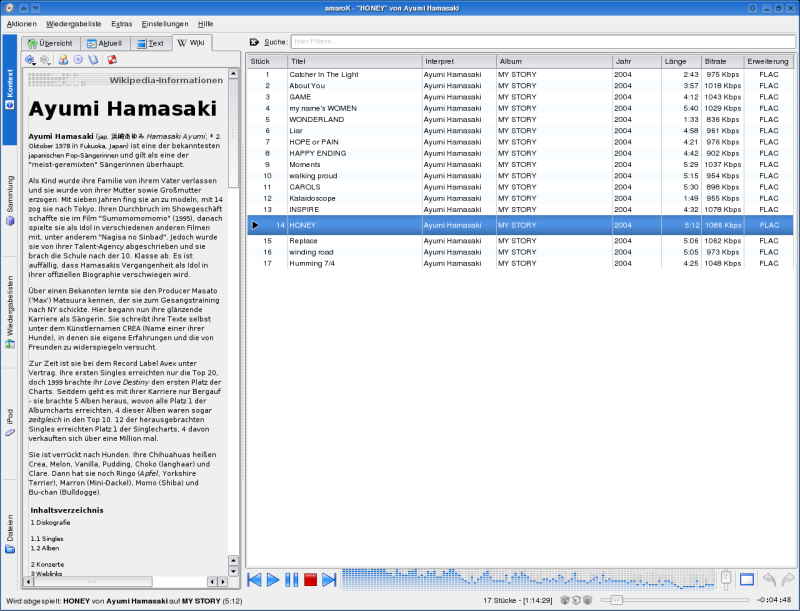Screen dimensions: 800x611
Task: Click the Wiki pane scroll-left arrow at far left
Action: [28, 581]
